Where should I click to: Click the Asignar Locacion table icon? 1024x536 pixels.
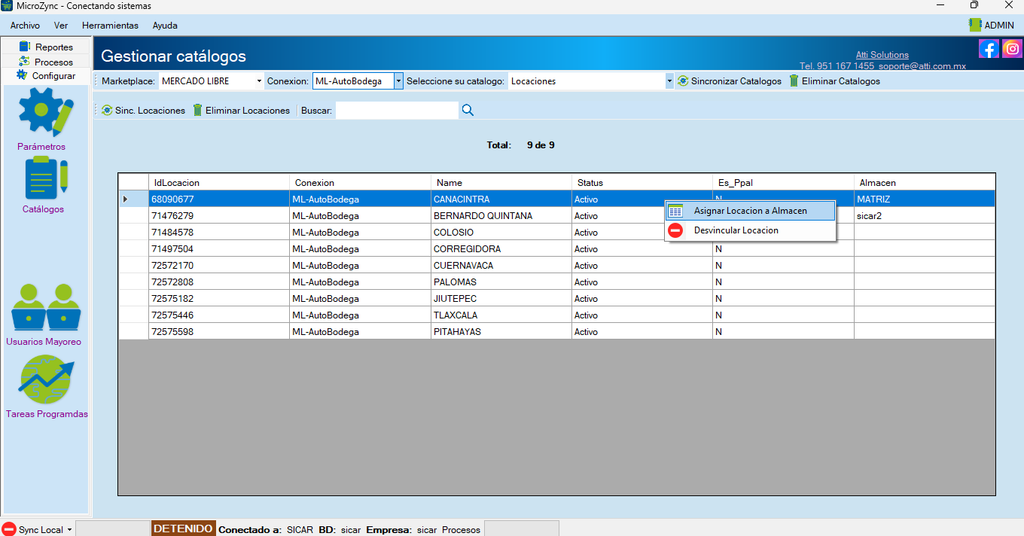click(x=676, y=211)
